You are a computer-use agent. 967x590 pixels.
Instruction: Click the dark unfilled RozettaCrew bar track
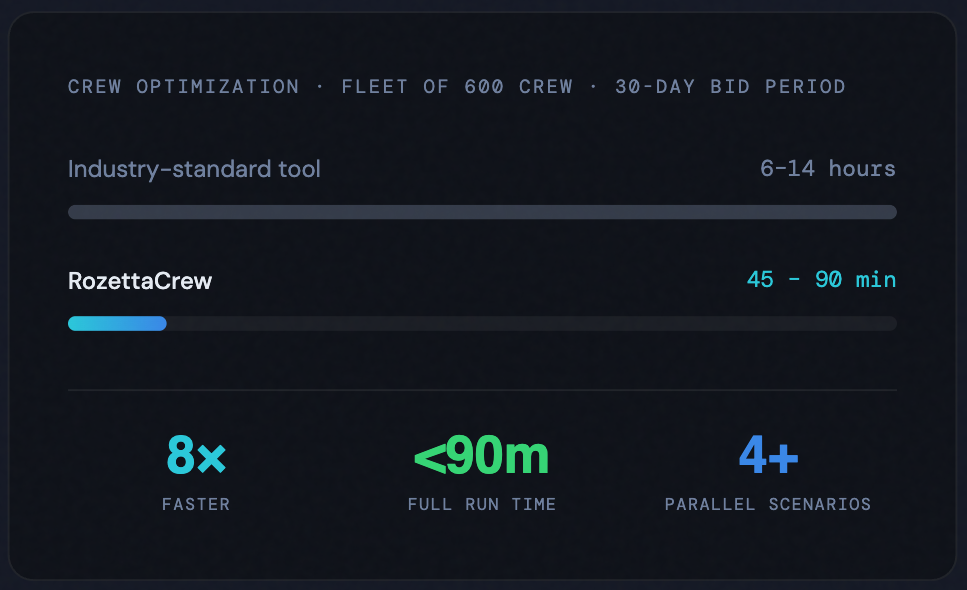point(530,323)
